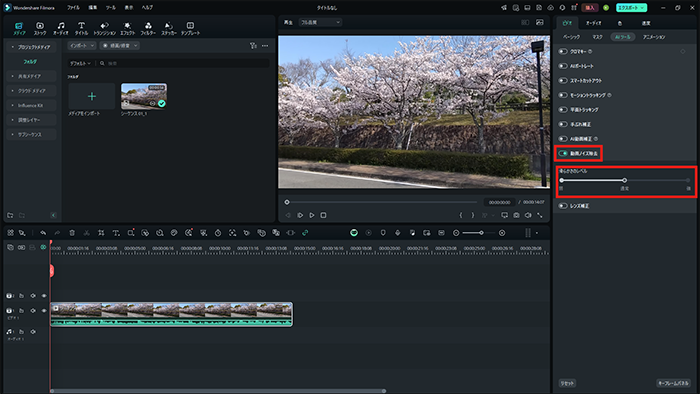Open the ヘルプ (Help) menu
The image size is (700, 394).
point(147,8)
